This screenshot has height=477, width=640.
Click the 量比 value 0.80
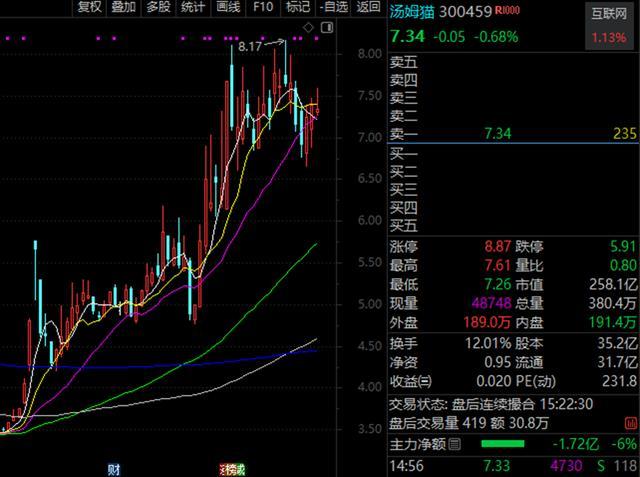pos(623,266)
